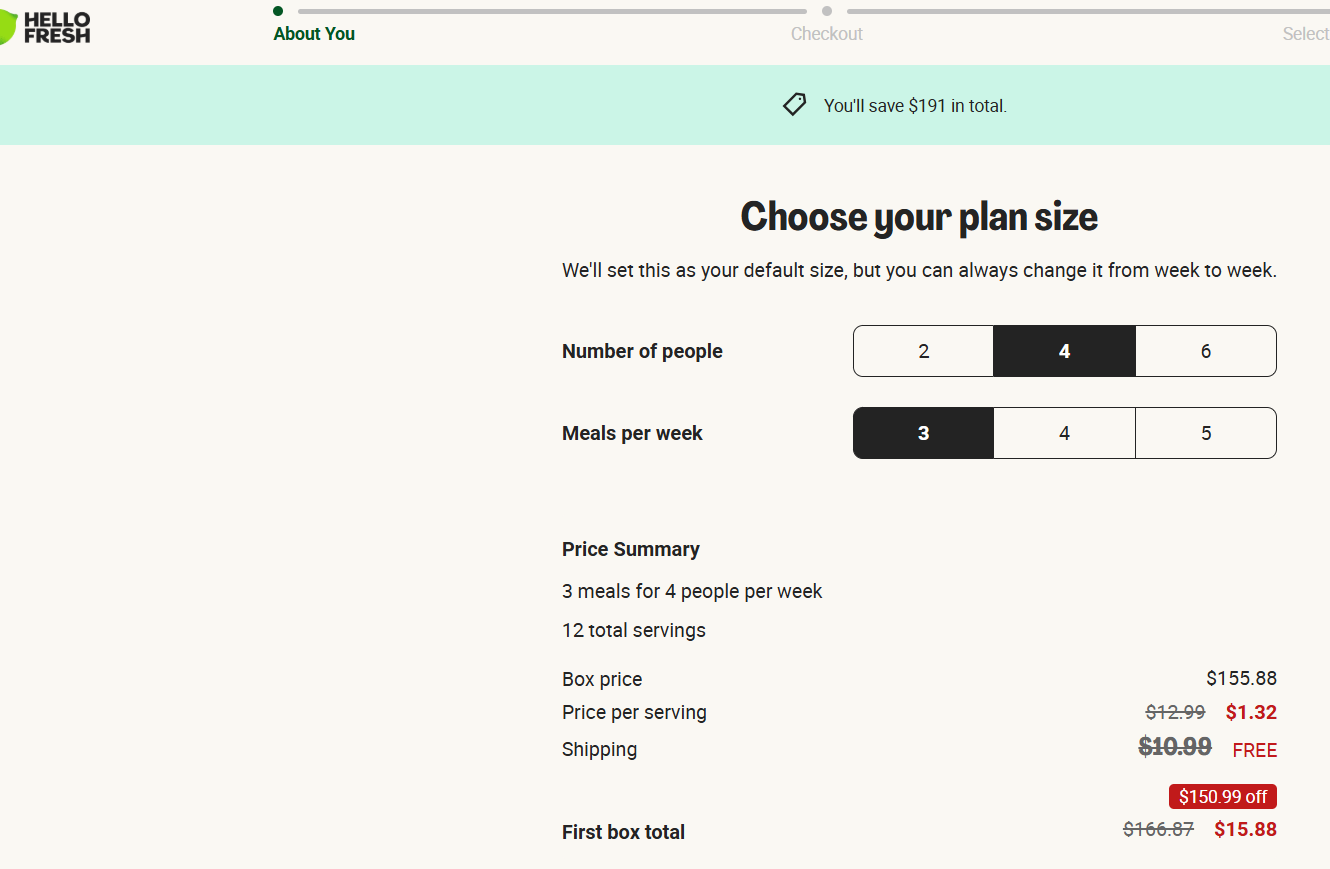Click the FREE shipping label
This screenshot has width=1330, height=869.
click(1254, 750)
